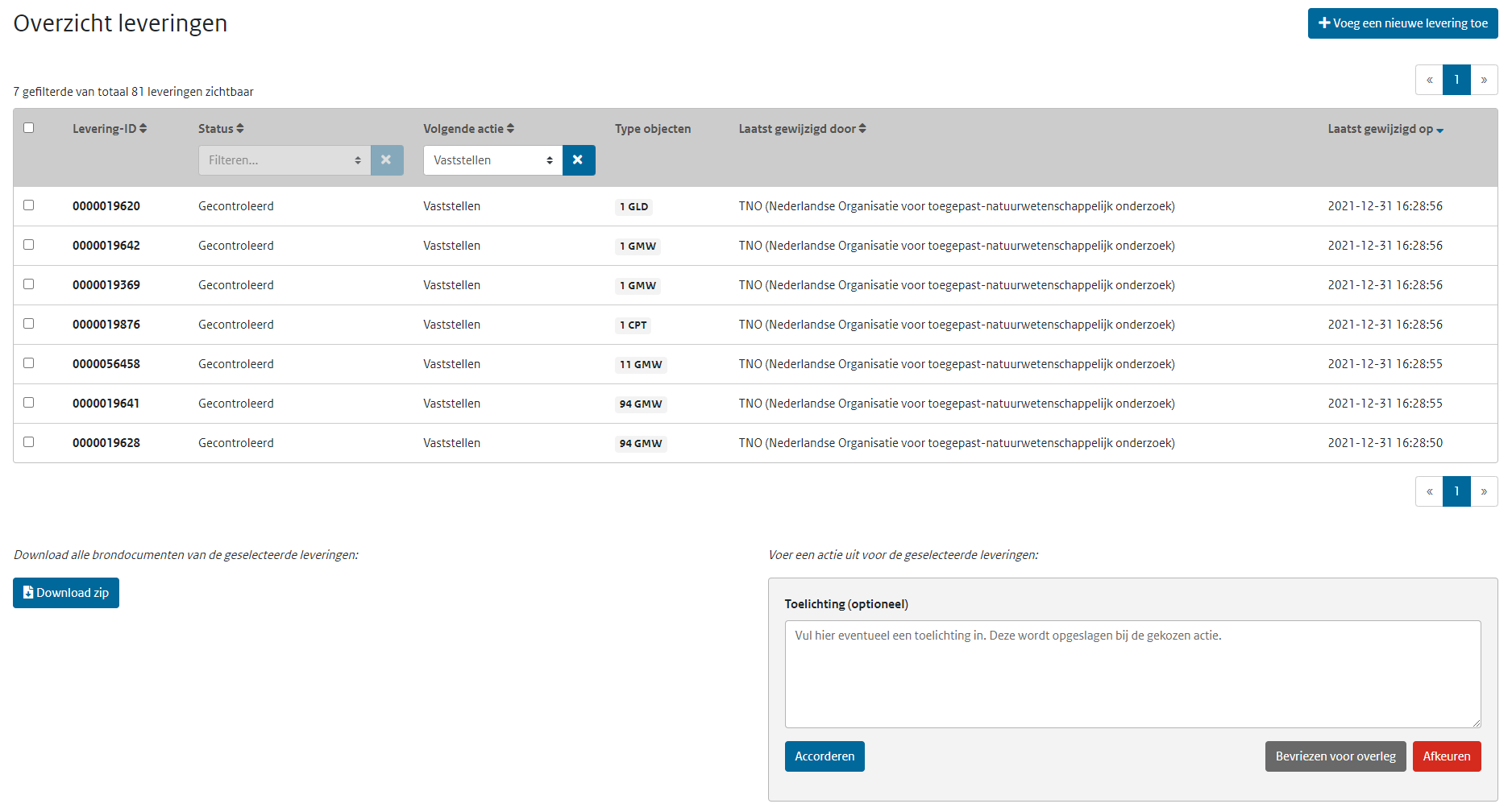Toggle the select-all checkbox in header
Image resolution: width=1512 pixels, height=812 pixels.
click(x=29, y=128)
